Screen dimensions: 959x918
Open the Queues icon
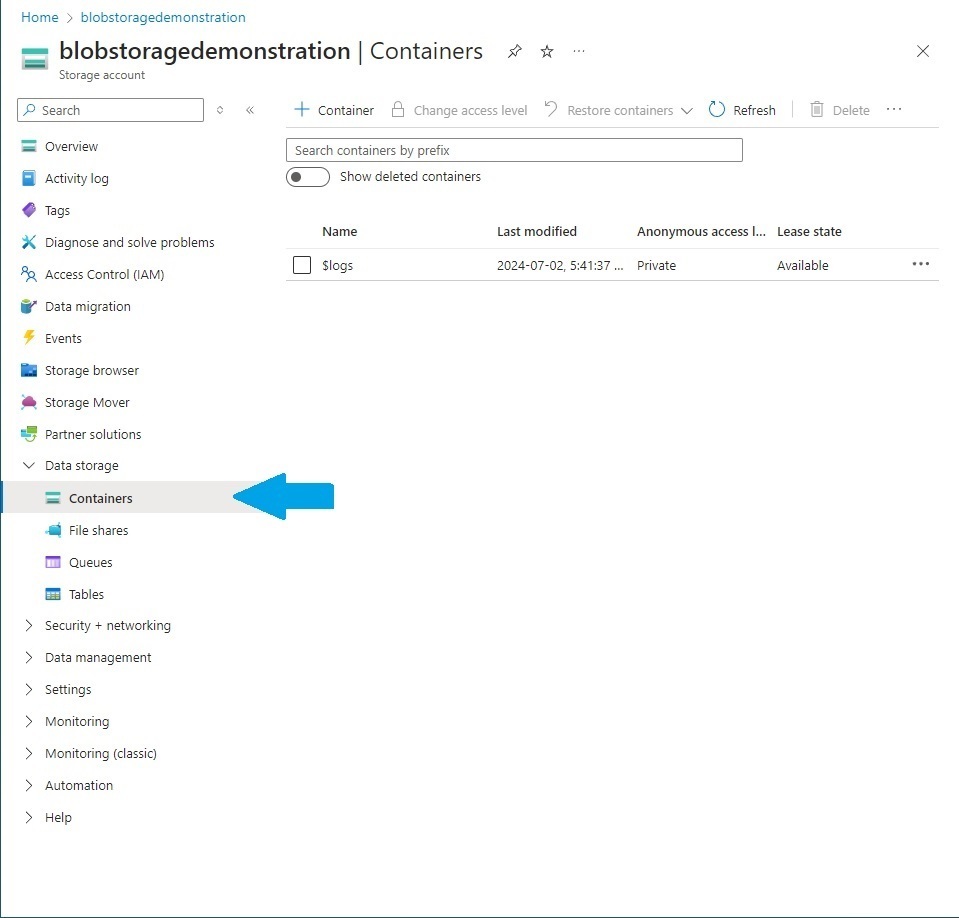(x=53, y=562)
